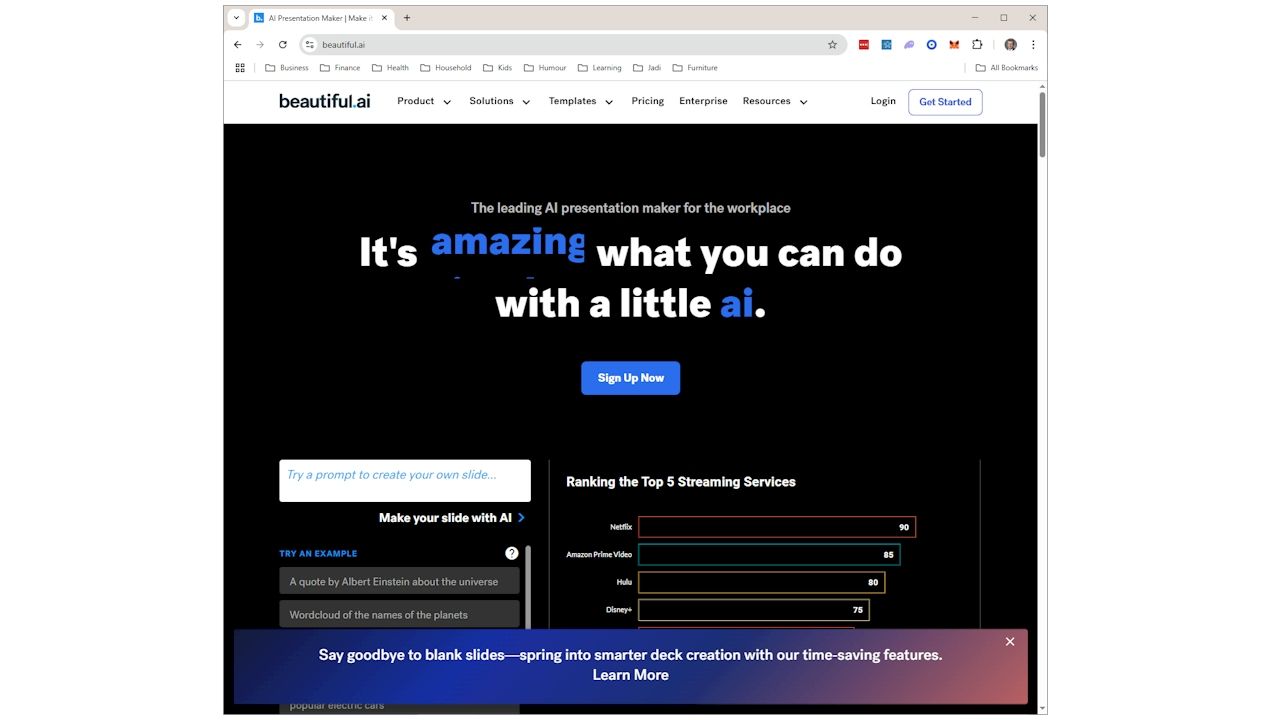Open the Enterprise page

click(x=703, y=101)
